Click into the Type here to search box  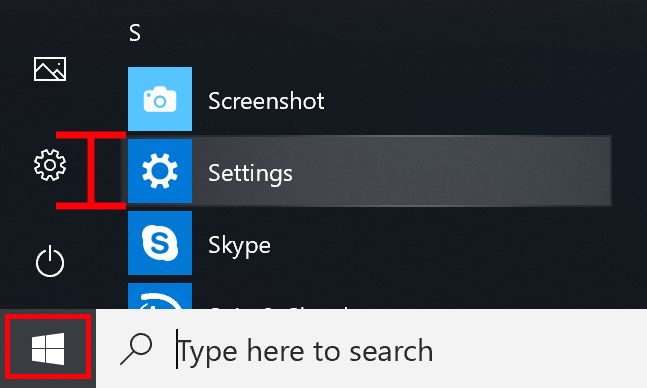(371, 349)
